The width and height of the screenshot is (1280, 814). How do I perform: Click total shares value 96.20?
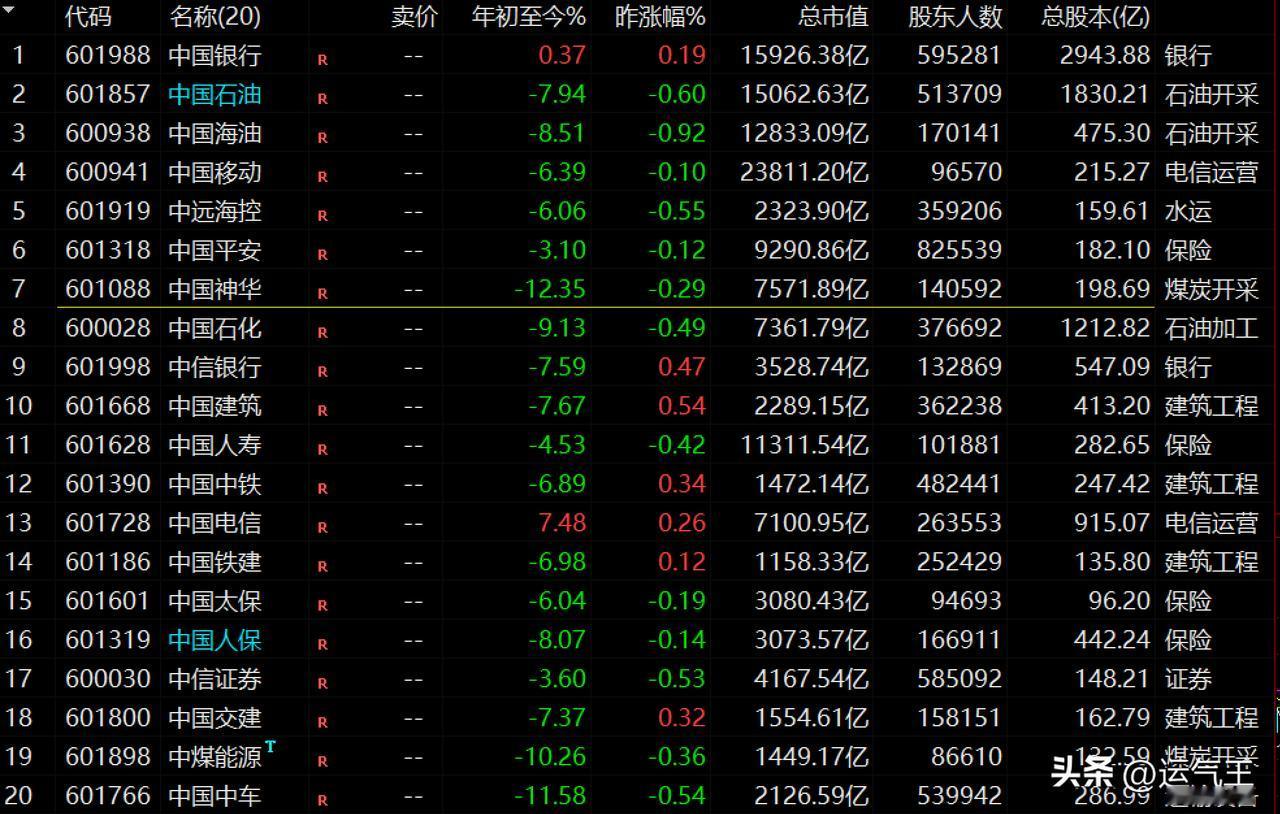click(1119, 601)
